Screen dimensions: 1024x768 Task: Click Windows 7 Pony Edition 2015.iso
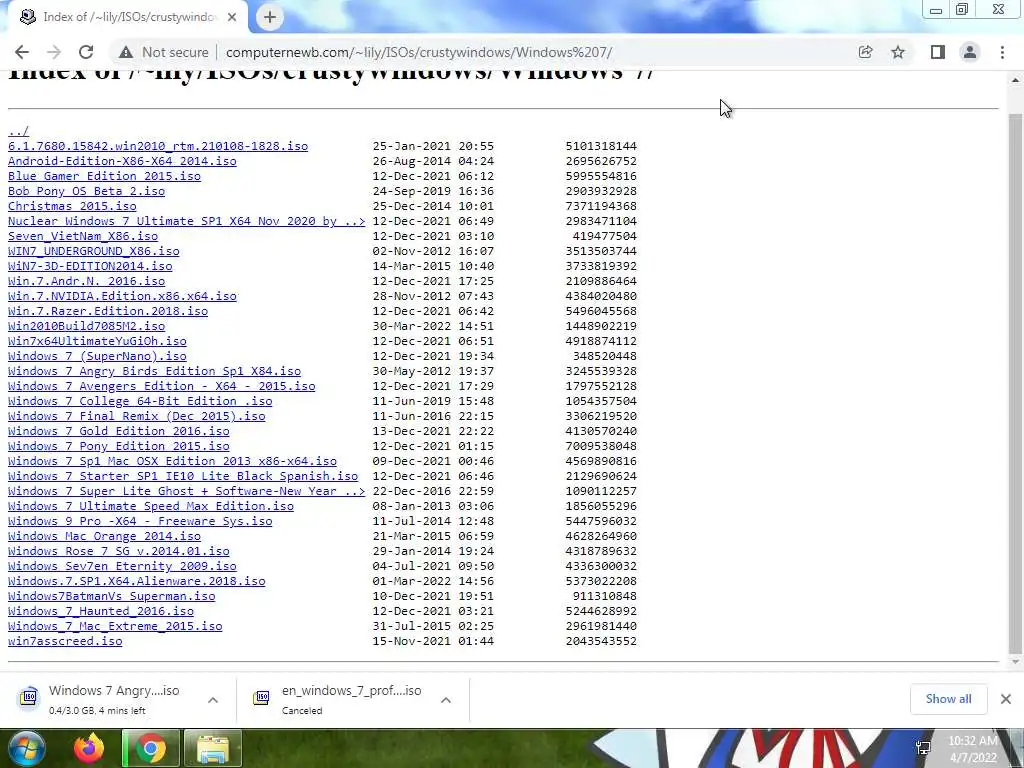tap(119, 447)
